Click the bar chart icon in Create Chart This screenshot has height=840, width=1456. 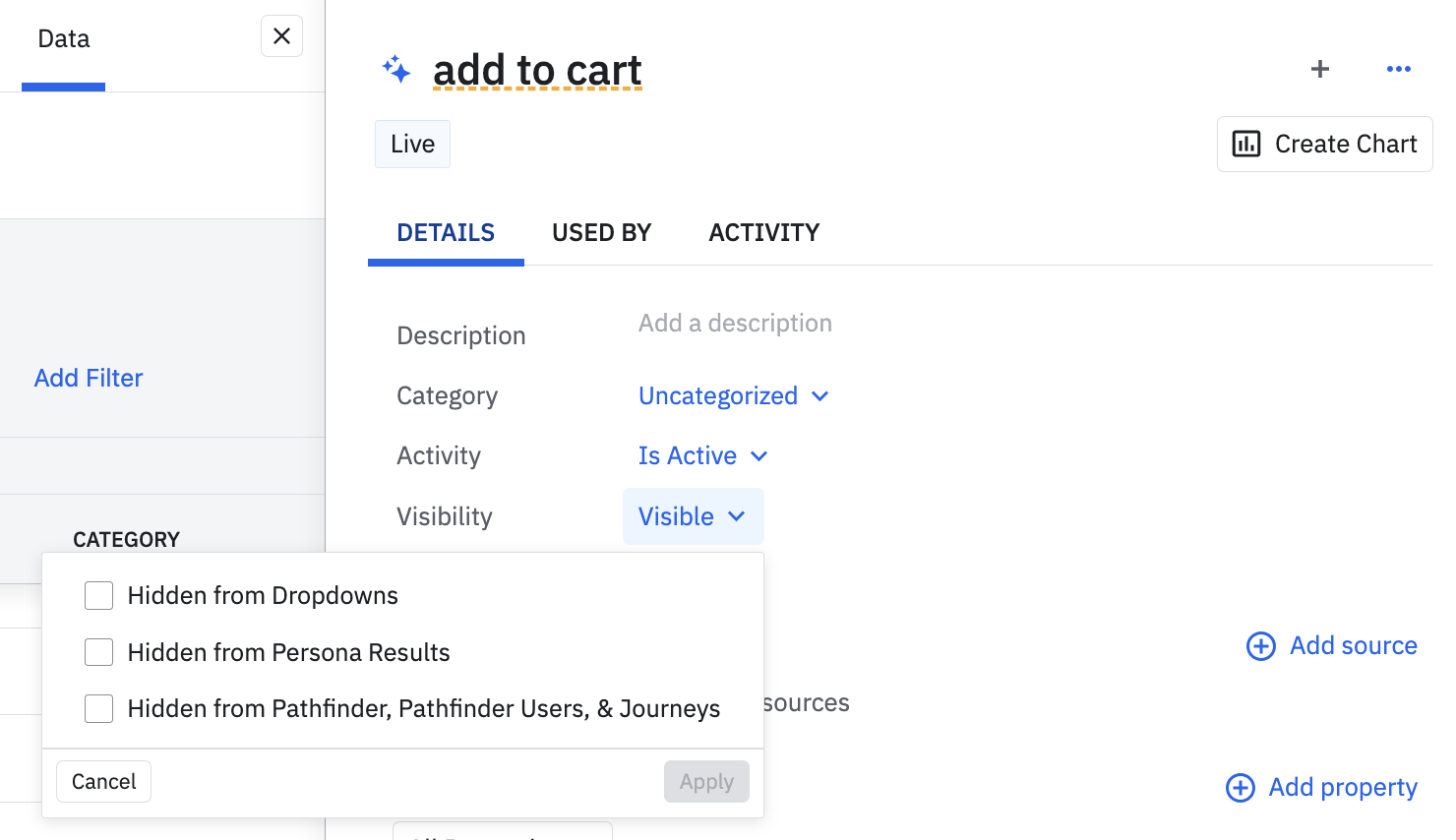coord(1246,145)
